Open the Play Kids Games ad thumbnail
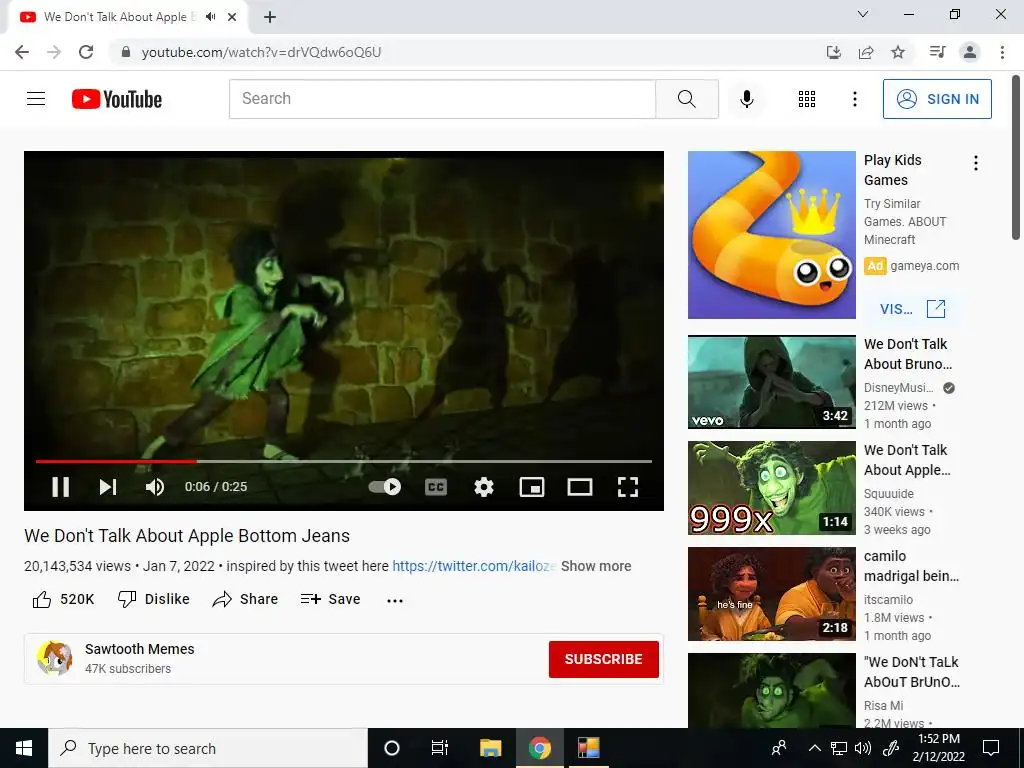This screenshot has width=1024, height=768. coord(771,234)
